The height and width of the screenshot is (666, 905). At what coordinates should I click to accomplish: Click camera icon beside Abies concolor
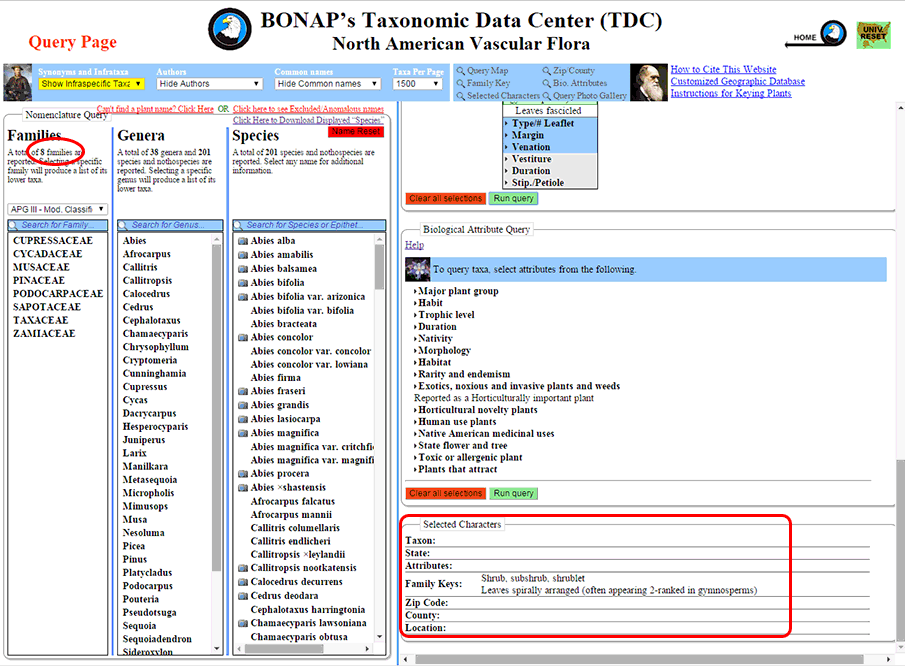(243, 338)
